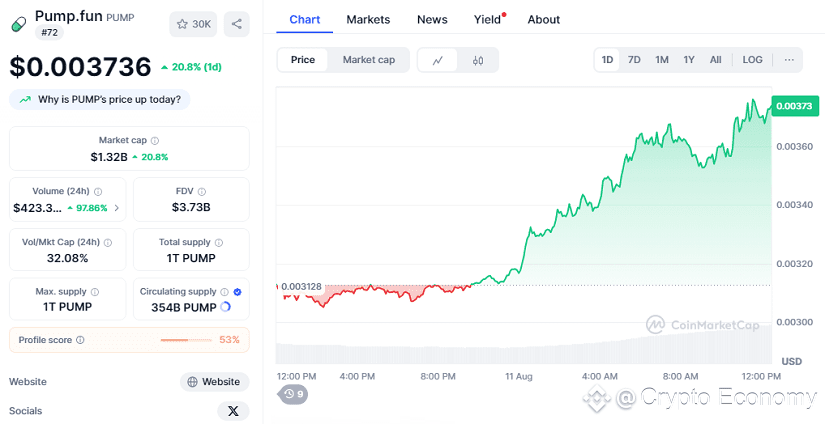Select the 1Y time range
Image resolution: width=825 pixels, height=424 pixels.
689,60
